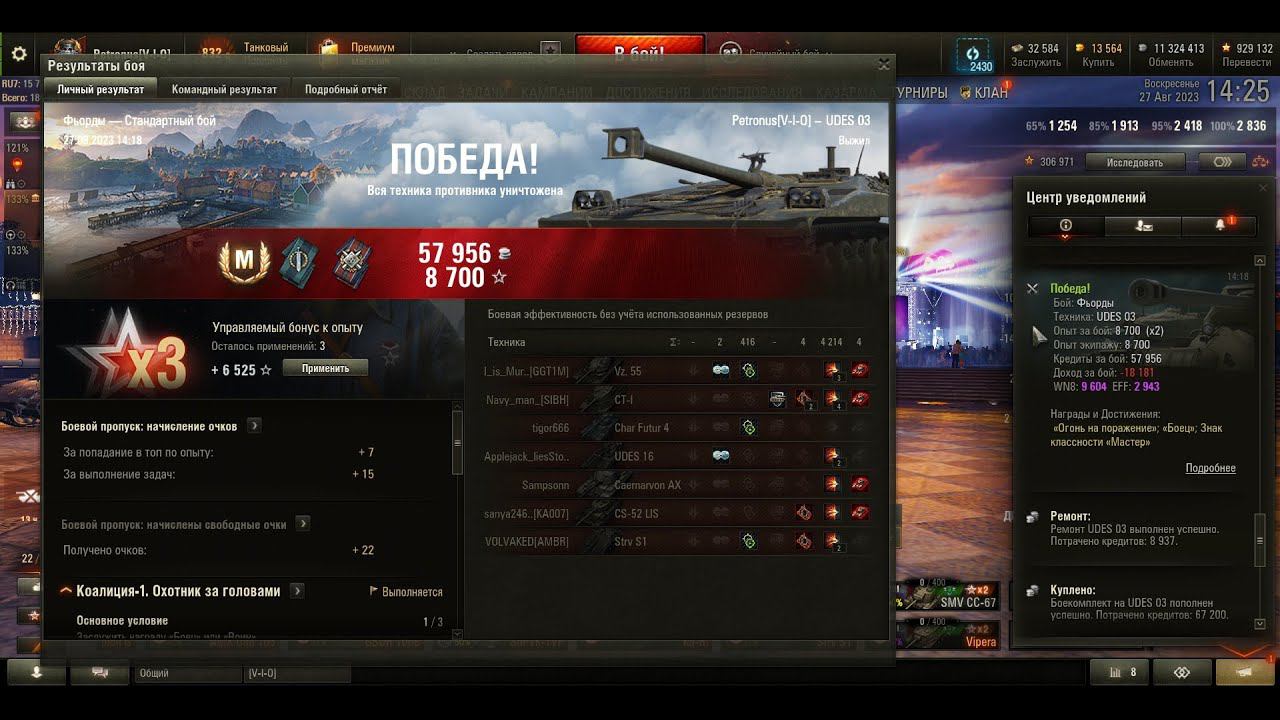This screenshot has height=720, width=1280.
Task: Open the bell alerts filter in notification center
Action: 1219,226
